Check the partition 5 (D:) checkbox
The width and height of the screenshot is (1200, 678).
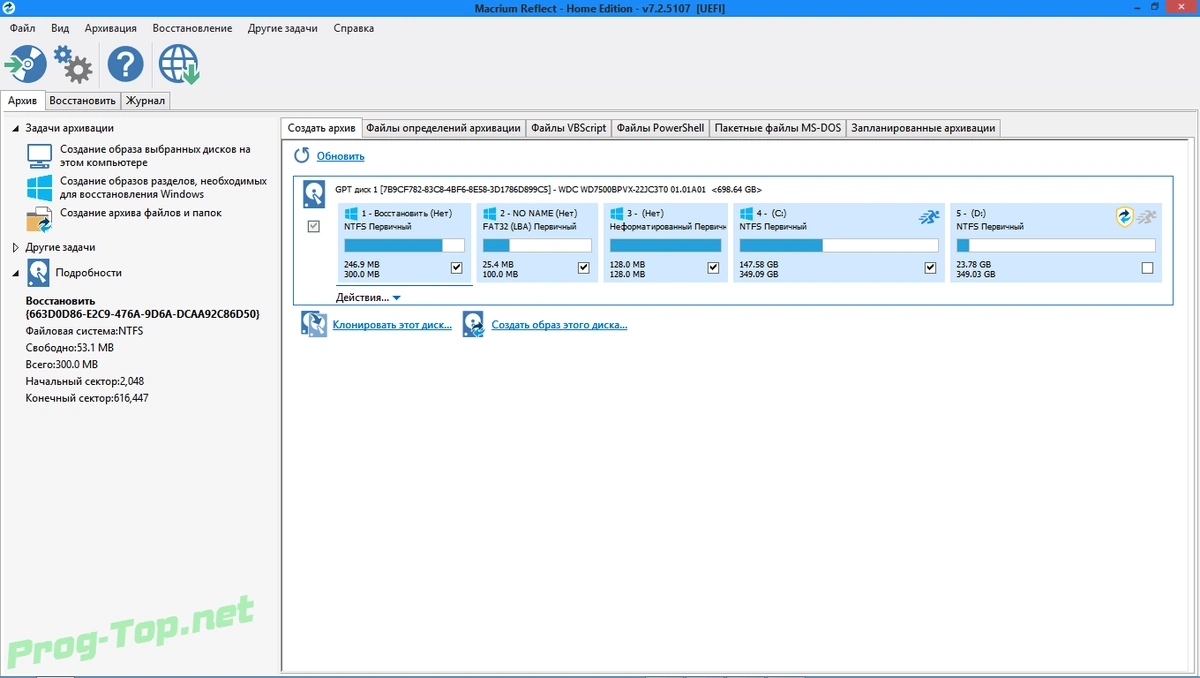(1147, 268)
